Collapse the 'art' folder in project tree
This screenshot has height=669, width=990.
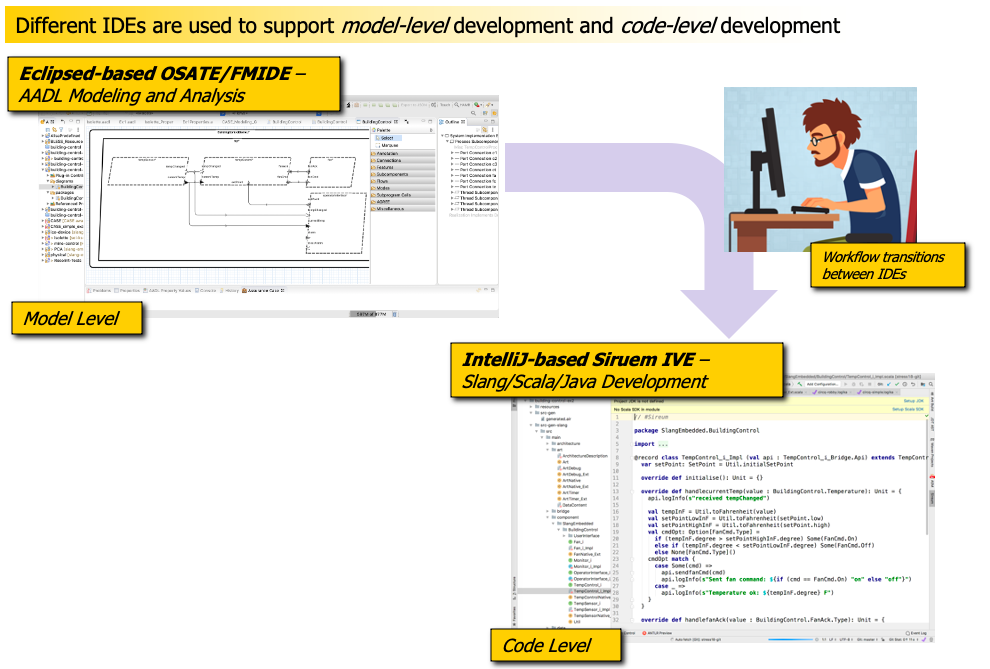coord(548,448)
